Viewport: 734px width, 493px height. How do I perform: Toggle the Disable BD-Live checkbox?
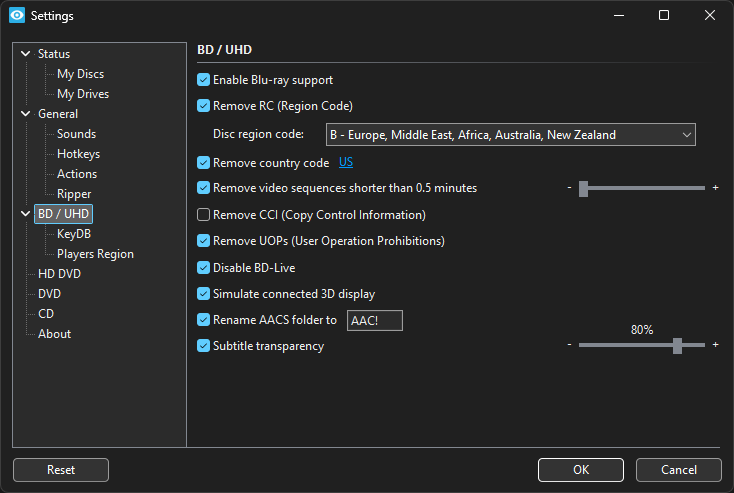pos(204,268)
